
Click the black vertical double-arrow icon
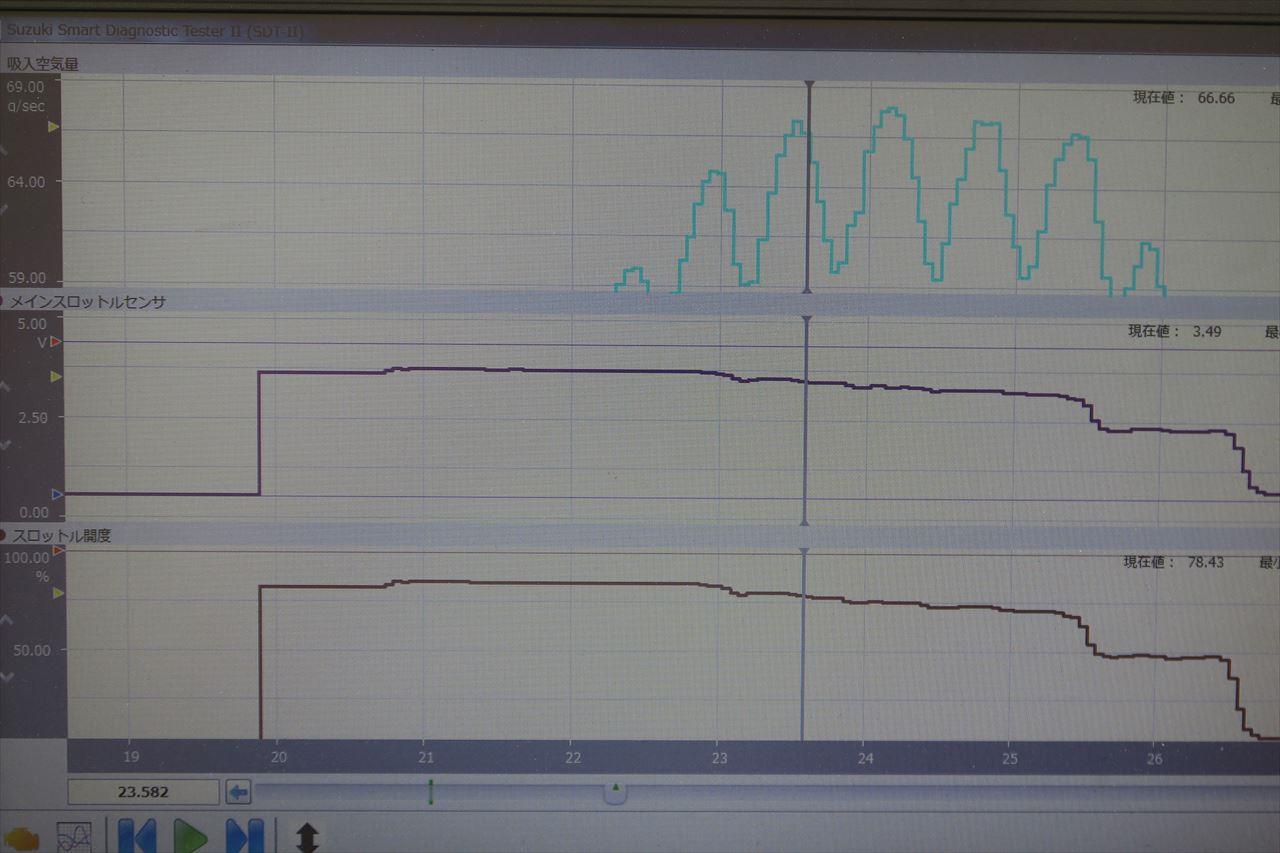307,837
